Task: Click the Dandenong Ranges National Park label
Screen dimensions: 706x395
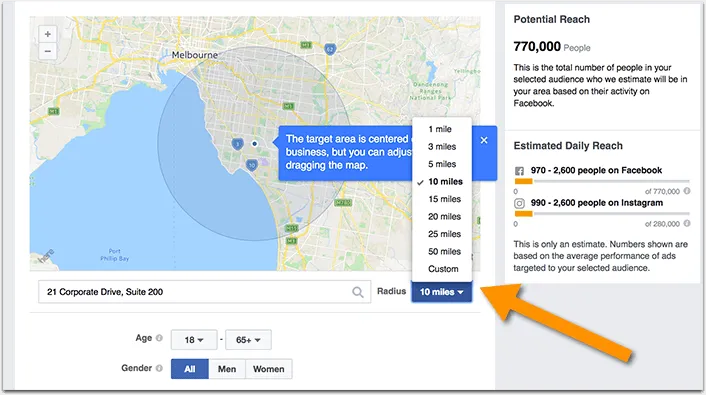Action: [430, 91]
